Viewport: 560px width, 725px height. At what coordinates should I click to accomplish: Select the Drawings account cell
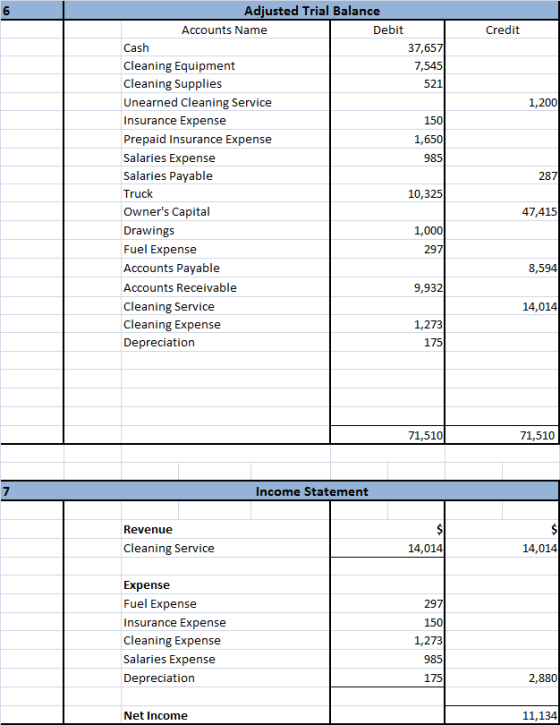pyautogui.click(x=226, y=230)
